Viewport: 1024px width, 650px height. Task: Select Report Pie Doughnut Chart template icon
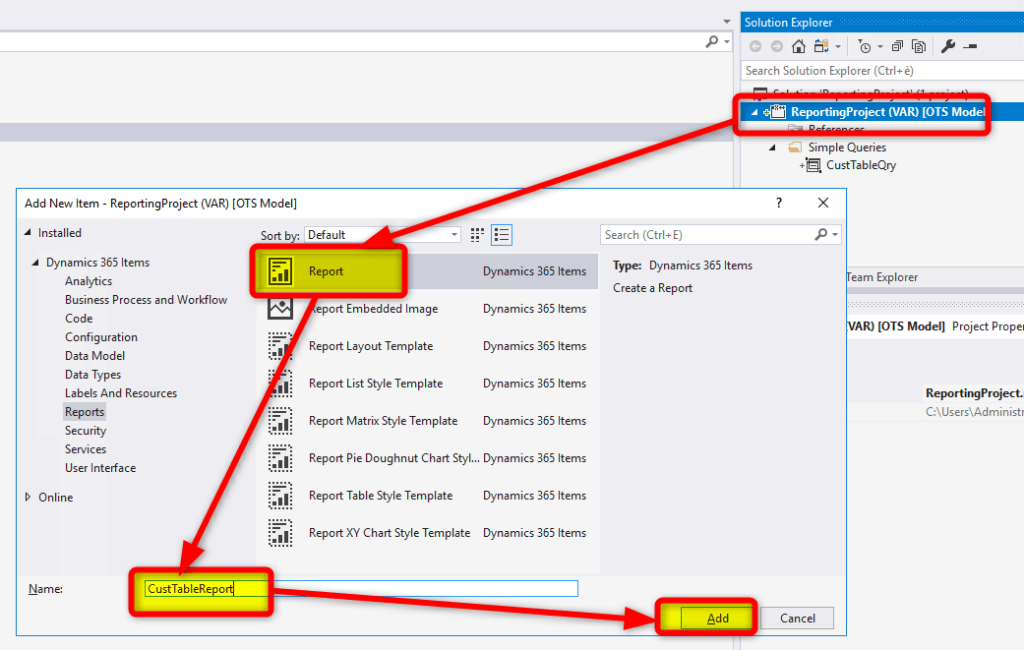(x=280, y=458)
